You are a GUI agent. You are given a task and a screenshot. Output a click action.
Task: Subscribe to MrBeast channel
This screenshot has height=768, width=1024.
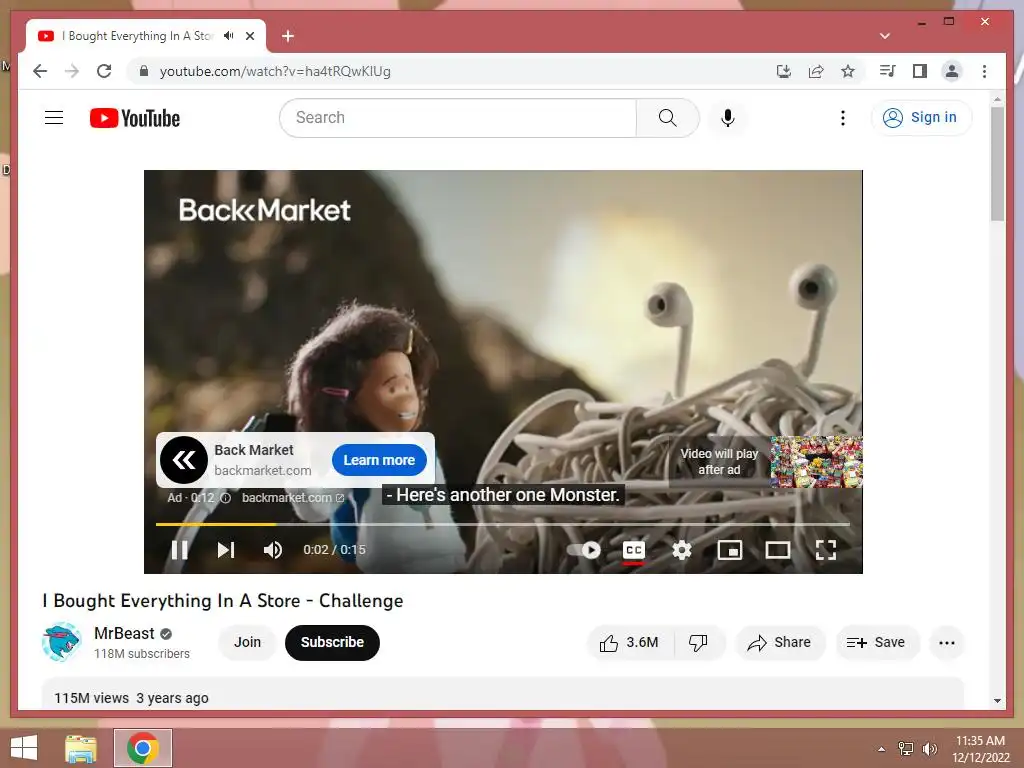click(x=332, y=643)
